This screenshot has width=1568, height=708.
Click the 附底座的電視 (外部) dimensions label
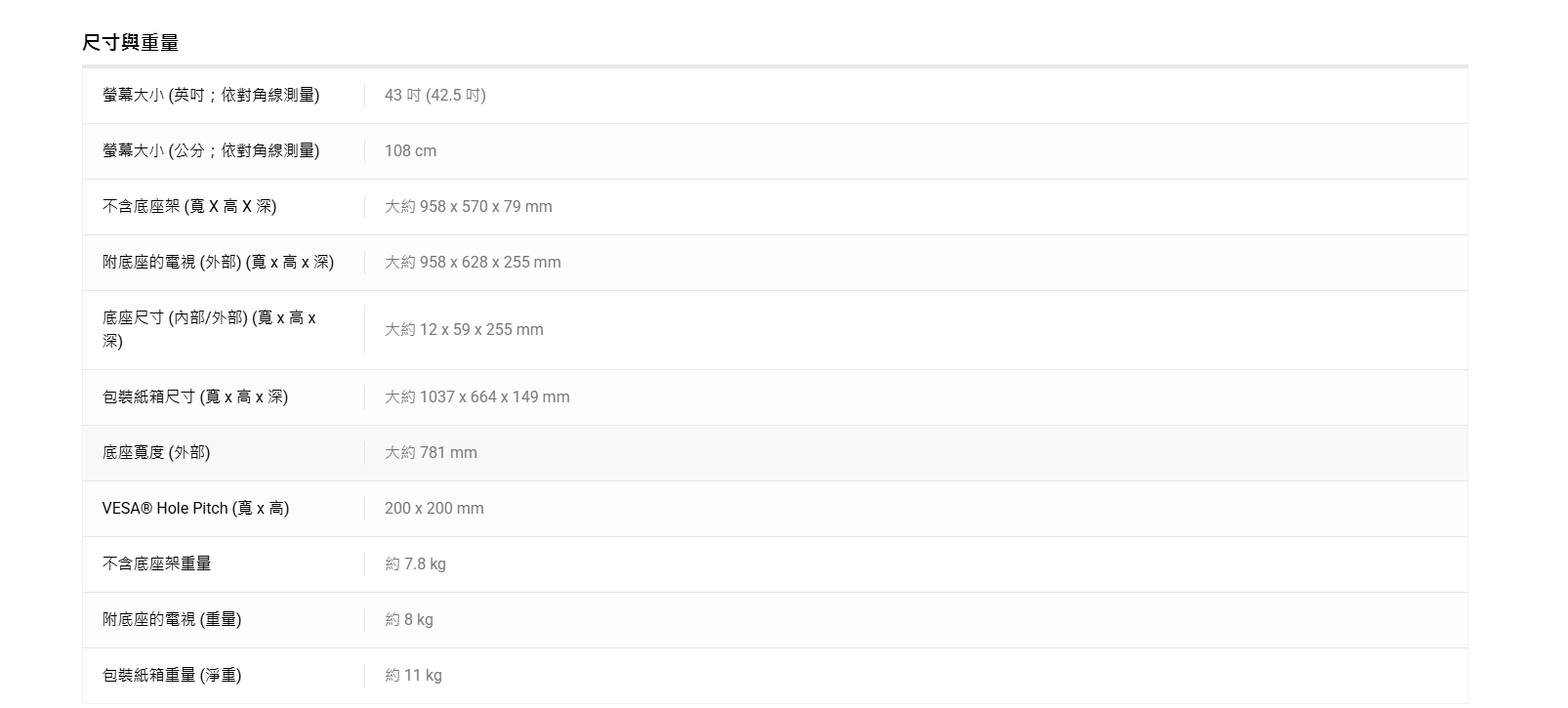click(218, 262)
